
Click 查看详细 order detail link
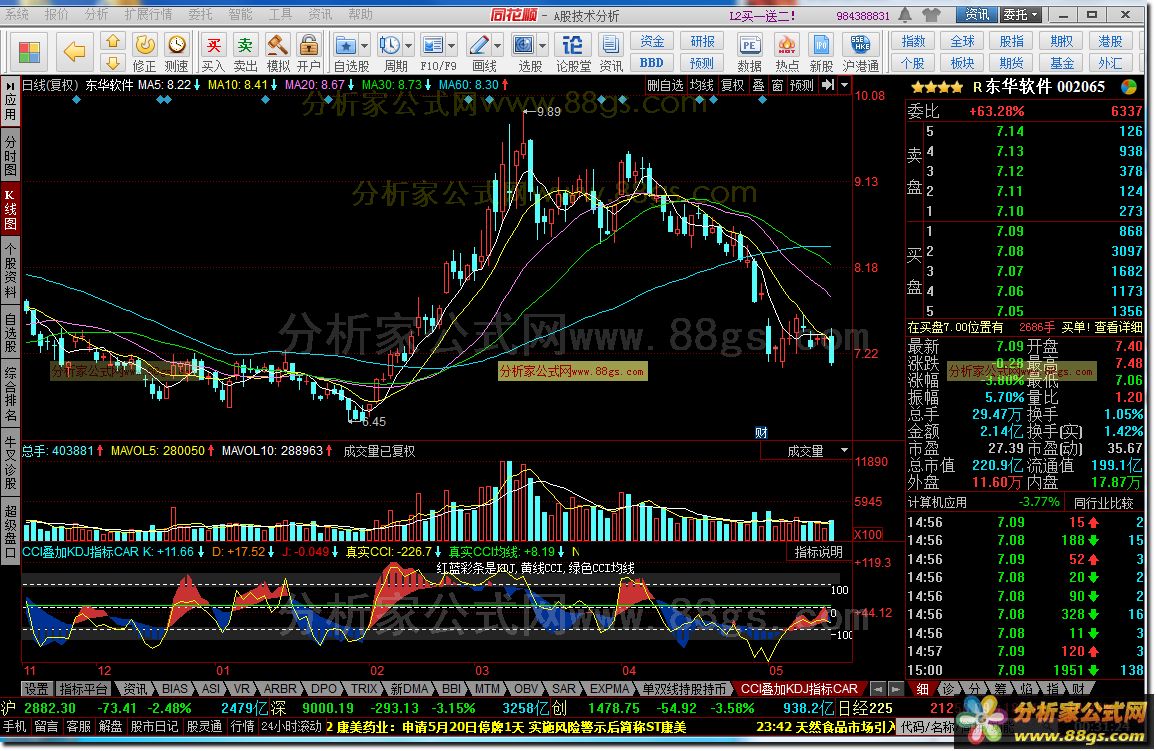click(x=1118, y=326)
